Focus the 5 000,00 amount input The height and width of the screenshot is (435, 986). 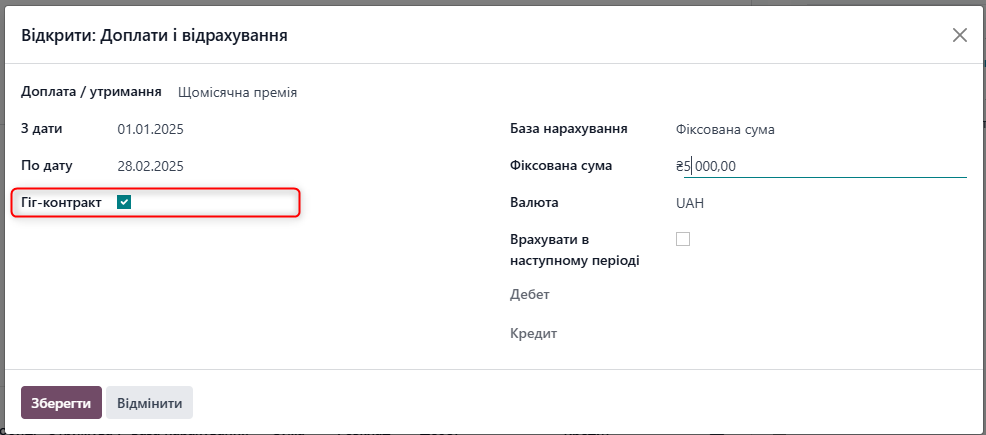click(825, 167)
